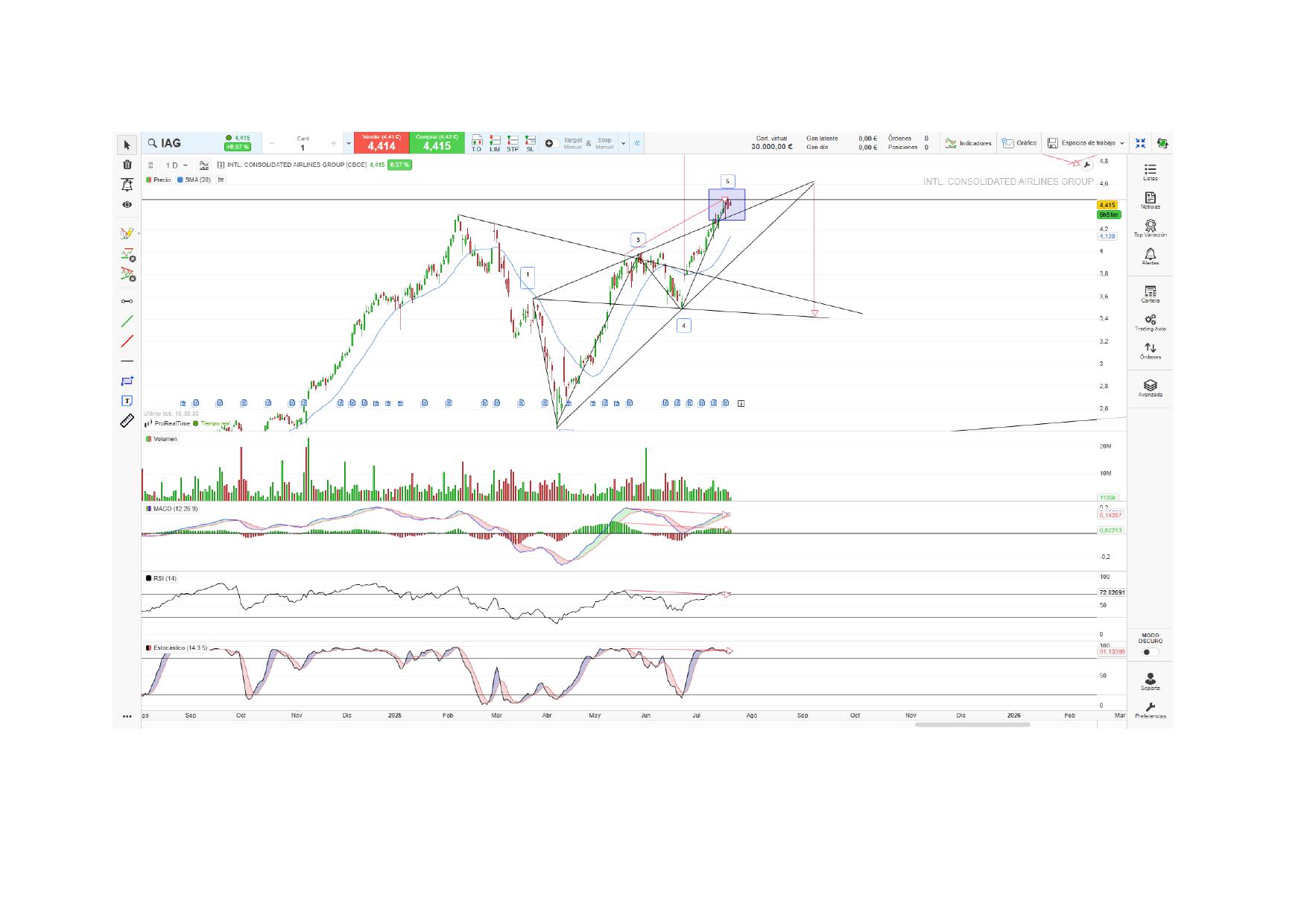Change the 1 D timeframe dropdown
The image size is (1307, 924).
[177, 165]
